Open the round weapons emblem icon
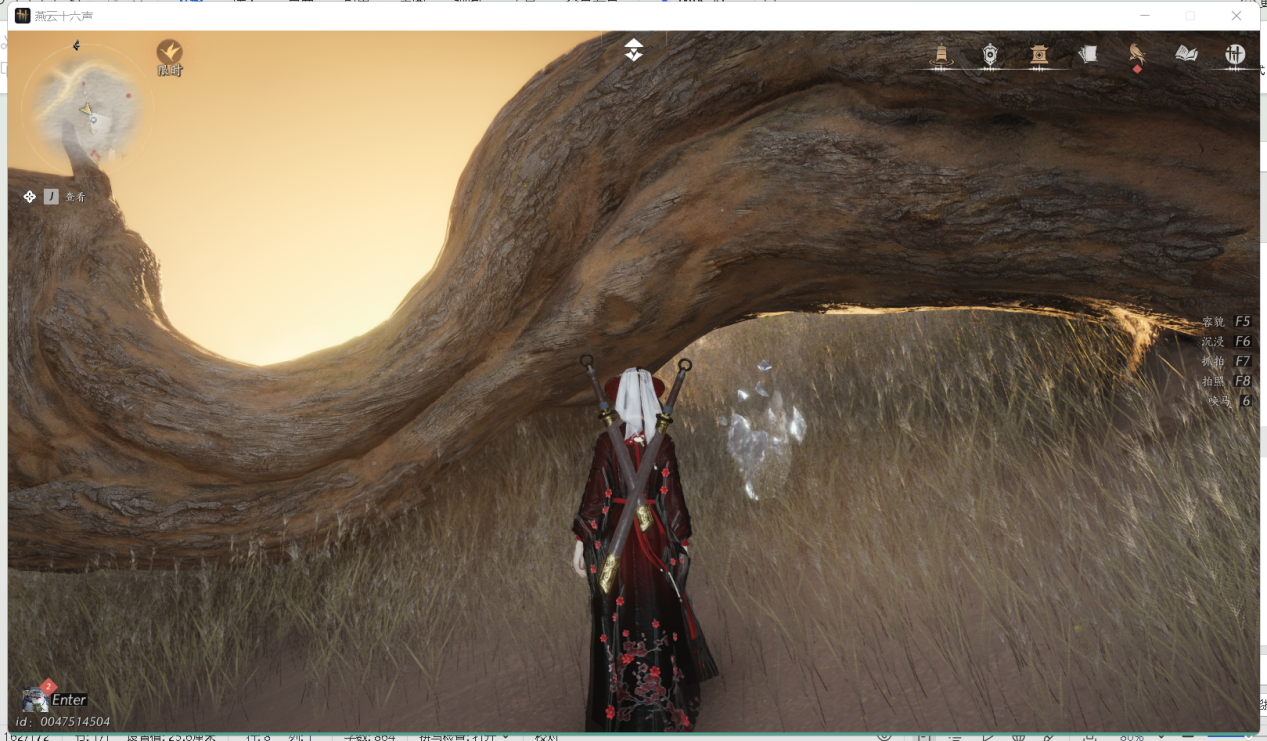Screen dimensions: 1267x741 [x=1235, y=54]
